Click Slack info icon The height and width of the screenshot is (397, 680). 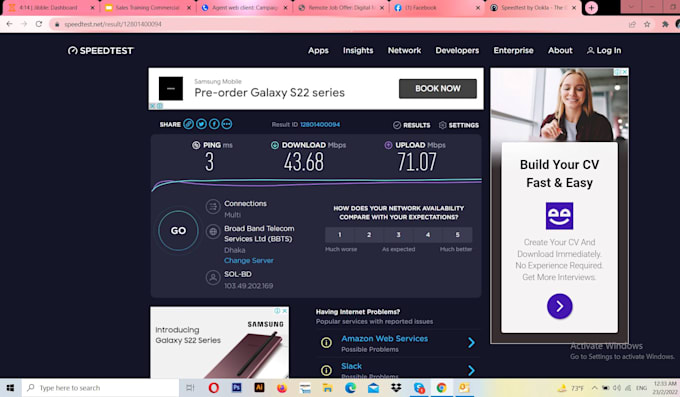326,370
